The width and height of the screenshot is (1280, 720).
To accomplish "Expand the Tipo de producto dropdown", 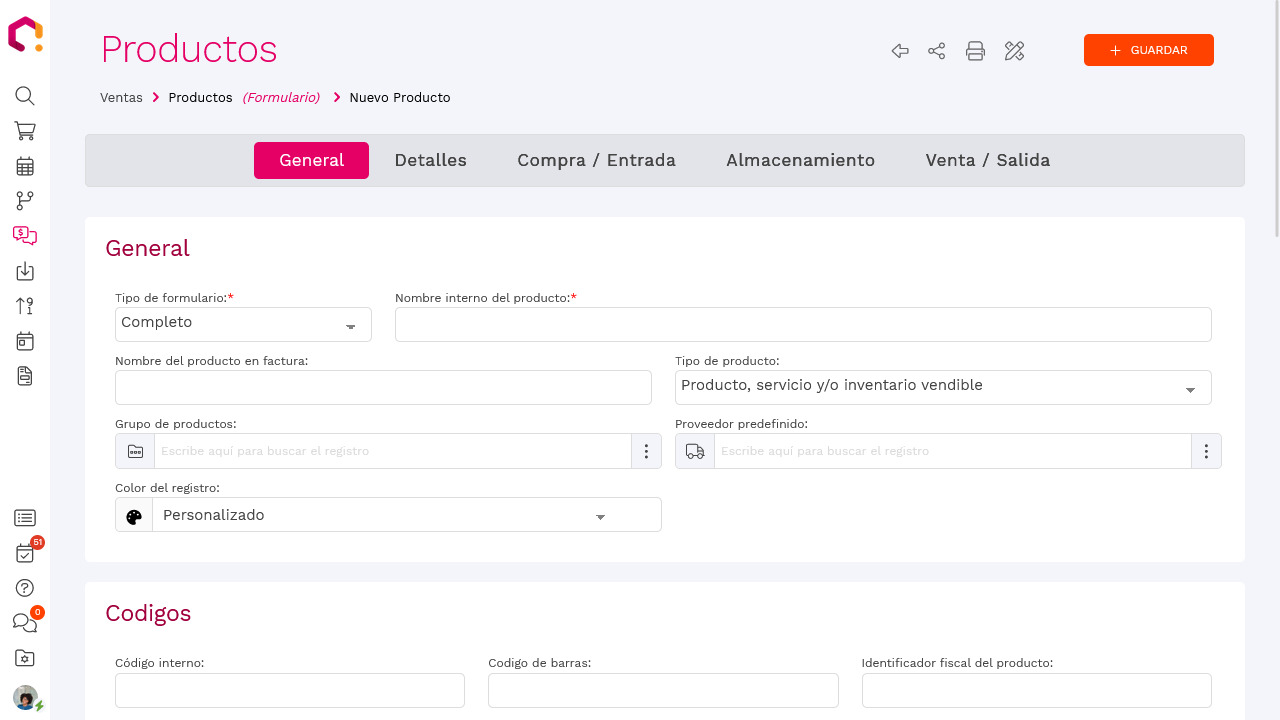I will pyautogui.click(x=943, y=387).
